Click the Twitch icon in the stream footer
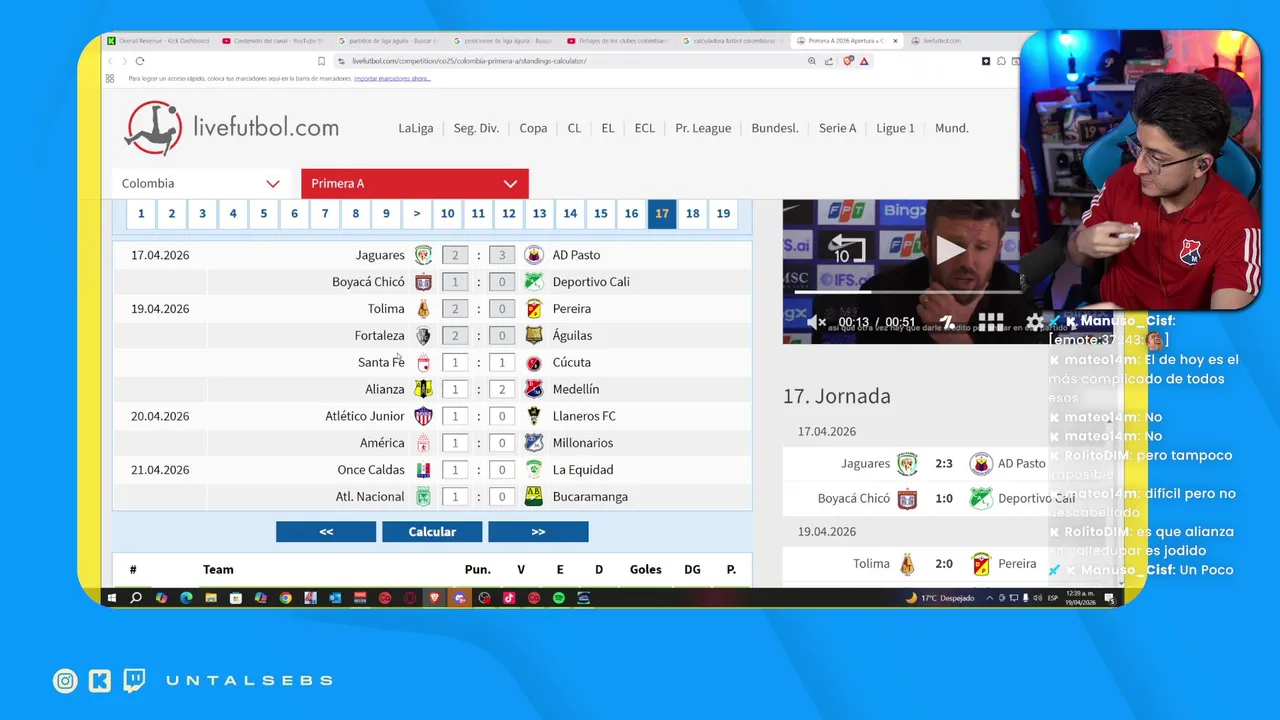Screen dimensions: 1280x720 coord(134,681)
